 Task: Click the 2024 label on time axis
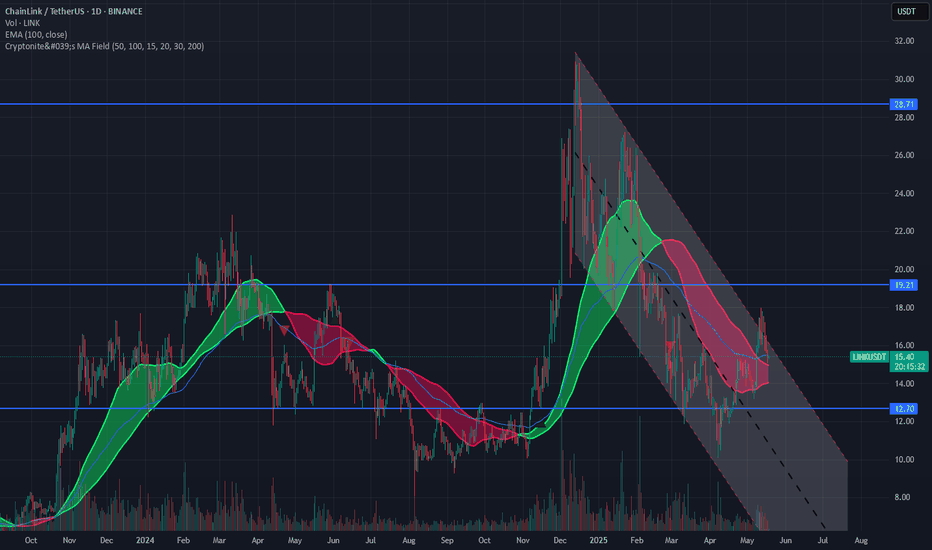(x=145, y=540)
